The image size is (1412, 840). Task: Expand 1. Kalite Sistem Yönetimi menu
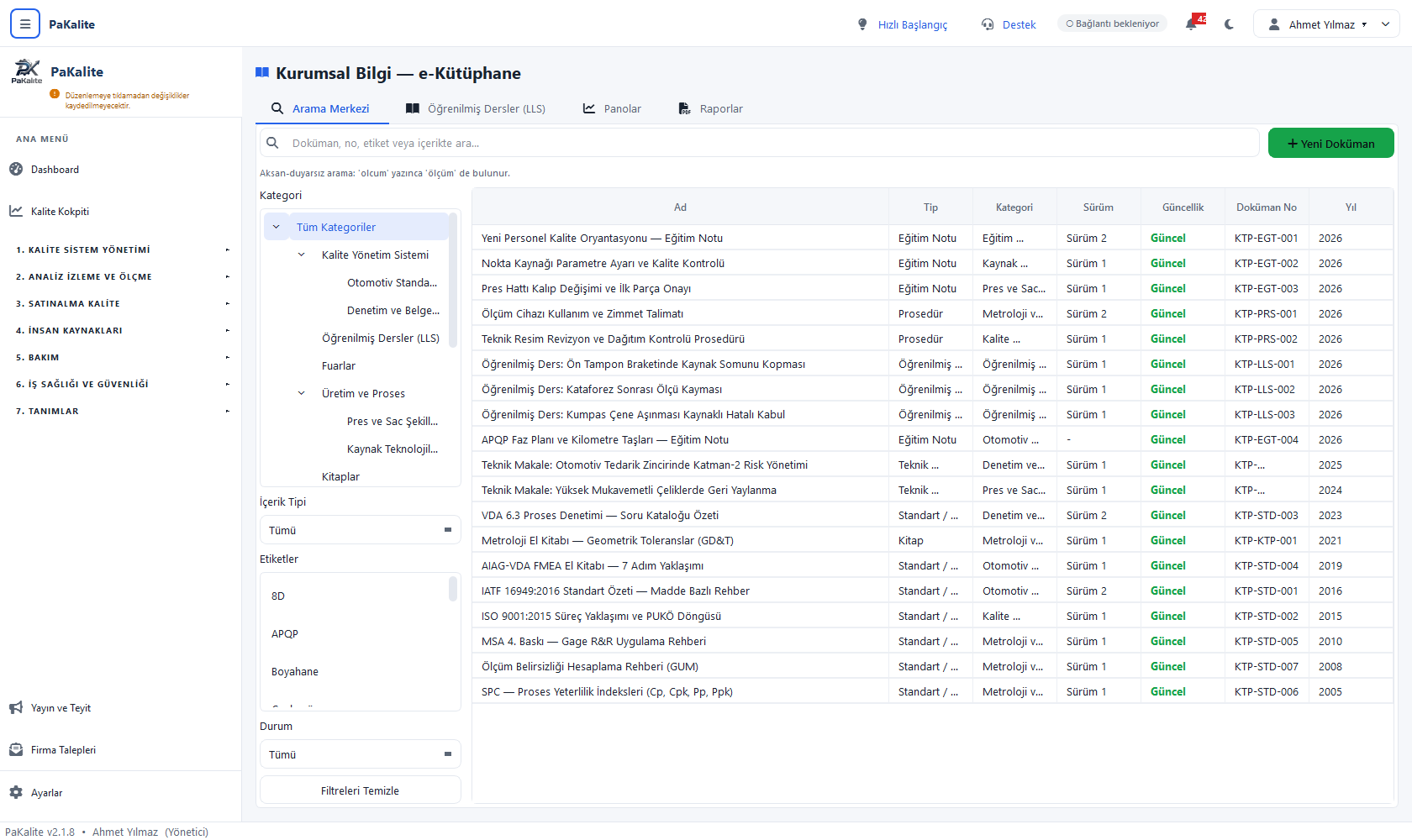pyautogui.click(x=121, y=249)
